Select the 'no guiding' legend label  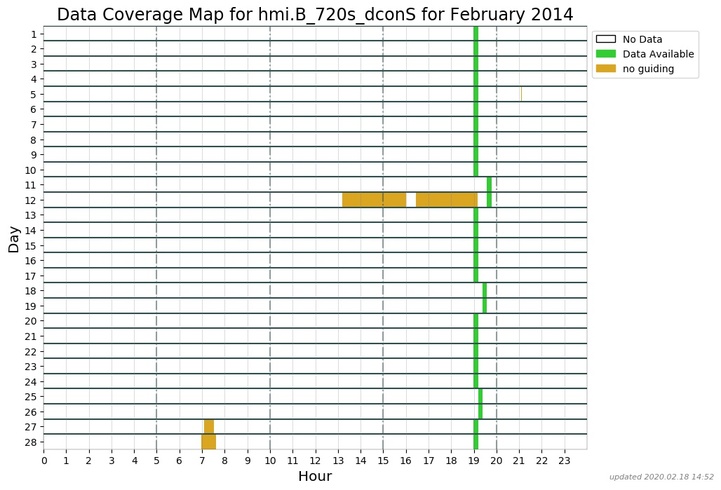[x=648, y=69]
